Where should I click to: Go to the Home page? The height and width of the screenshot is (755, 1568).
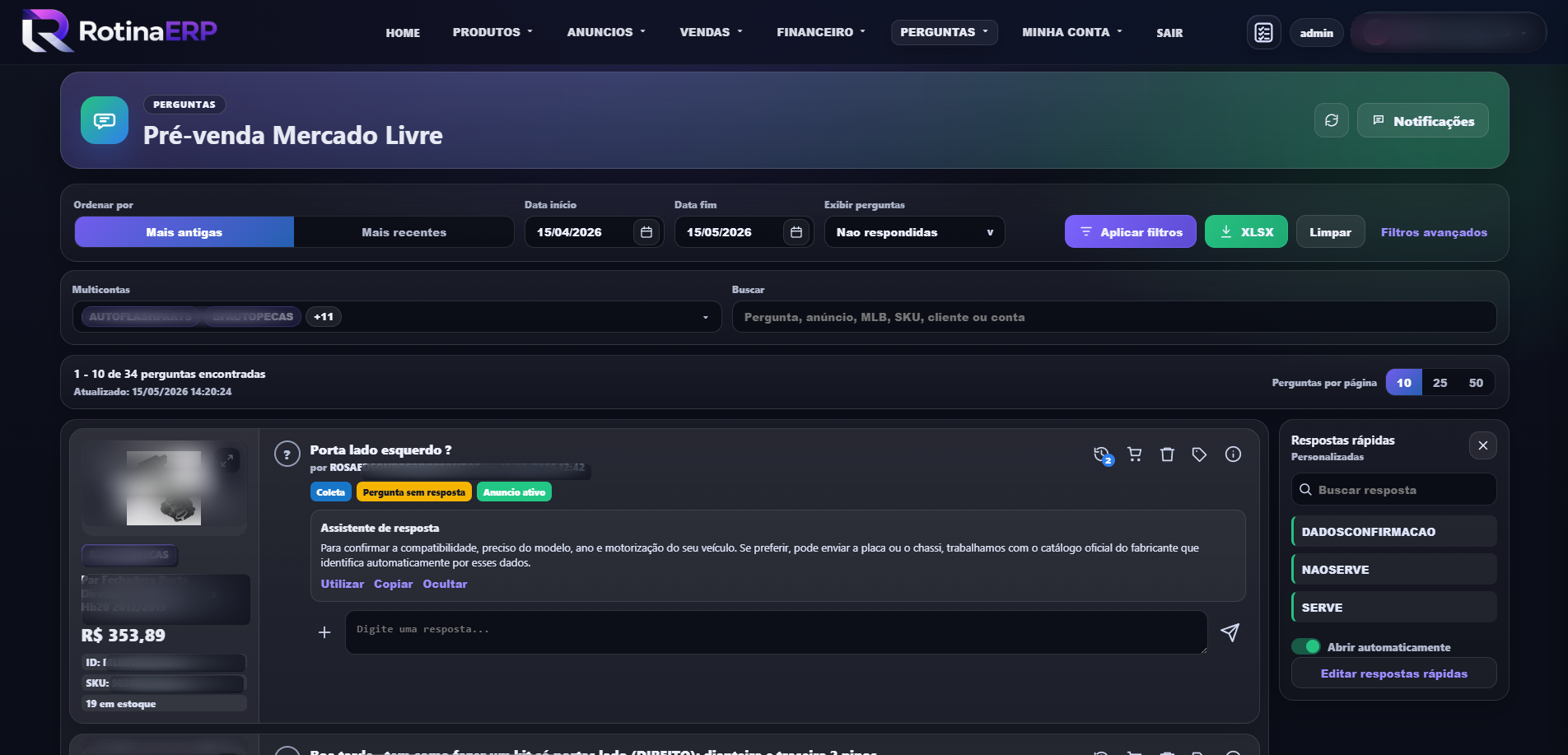tap(403, 33)
